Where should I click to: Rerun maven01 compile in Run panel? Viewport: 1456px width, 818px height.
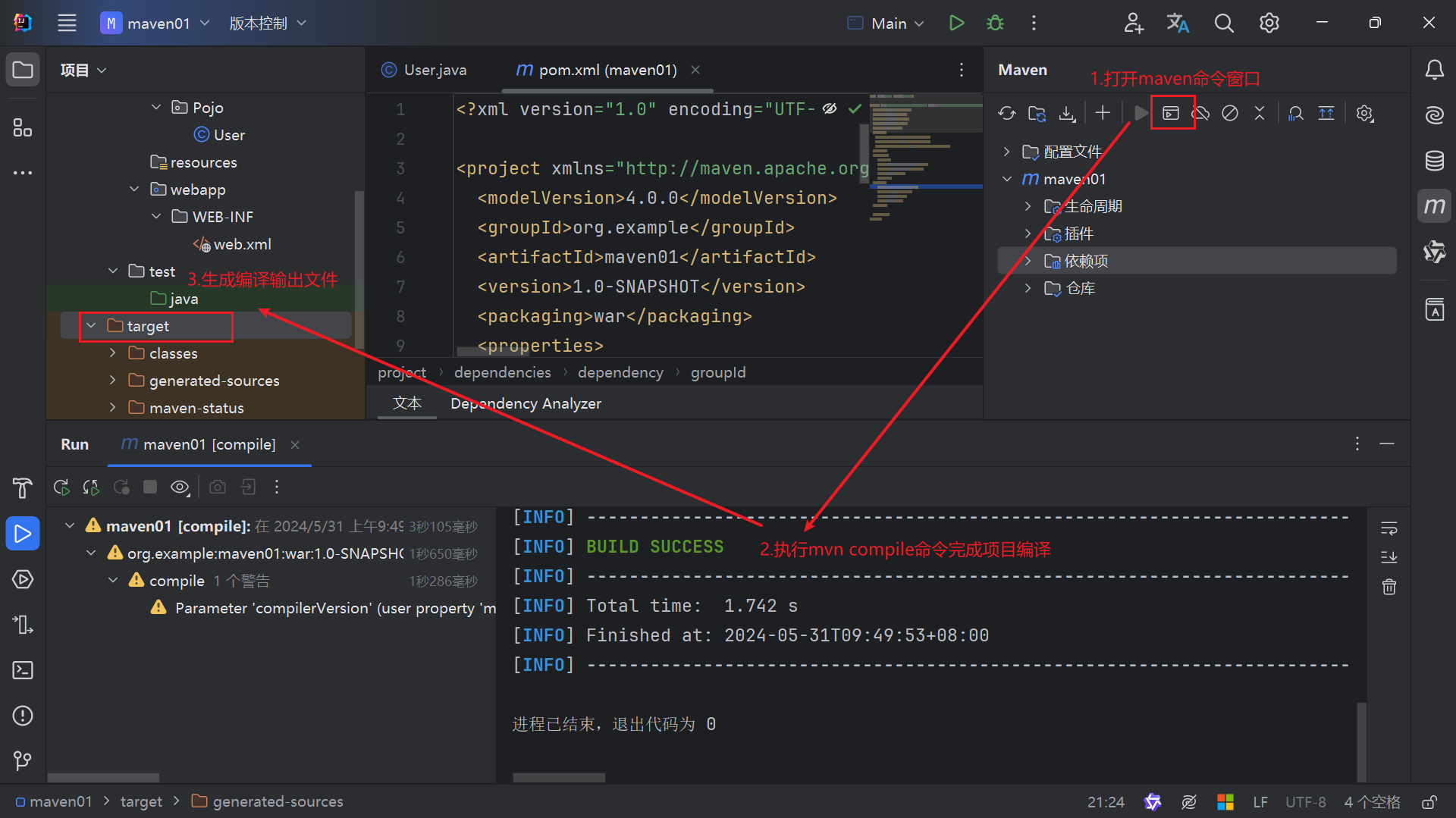[x=61, y=487]
